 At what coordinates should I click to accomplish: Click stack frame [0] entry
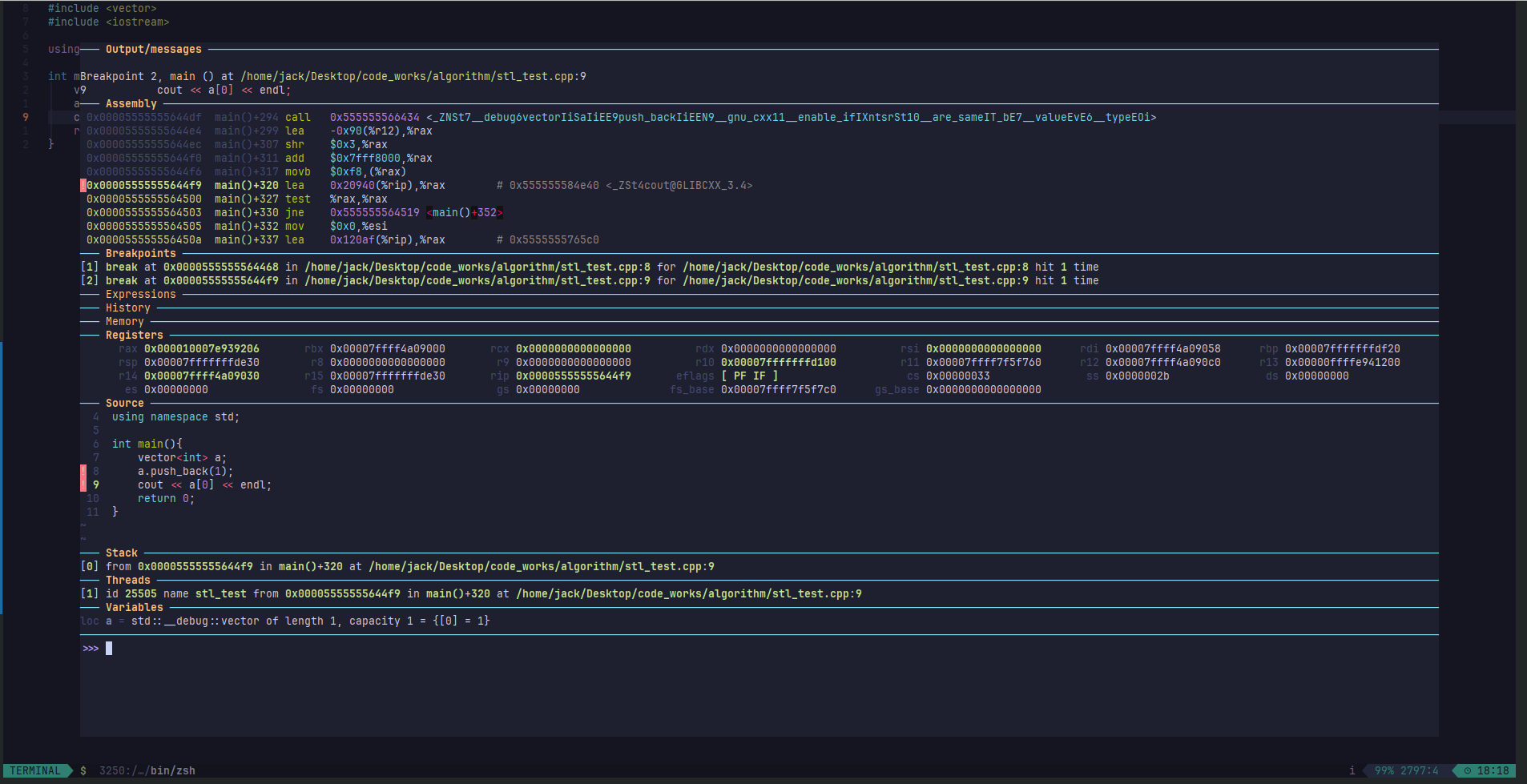coord(397,567)
